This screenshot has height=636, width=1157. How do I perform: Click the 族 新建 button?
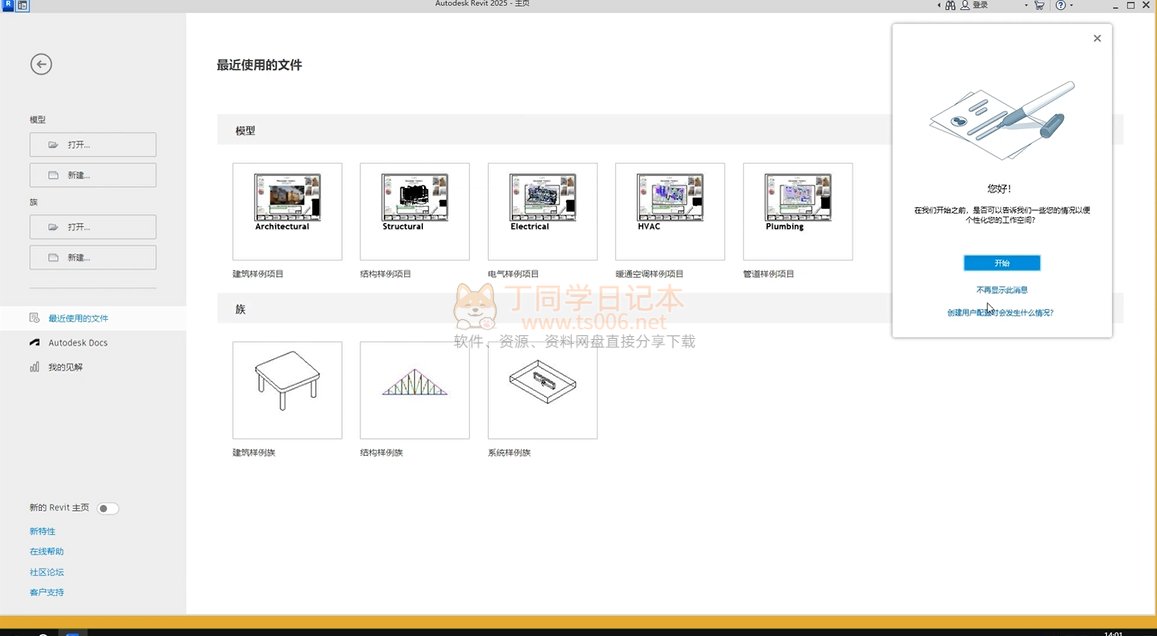(93, 257)
